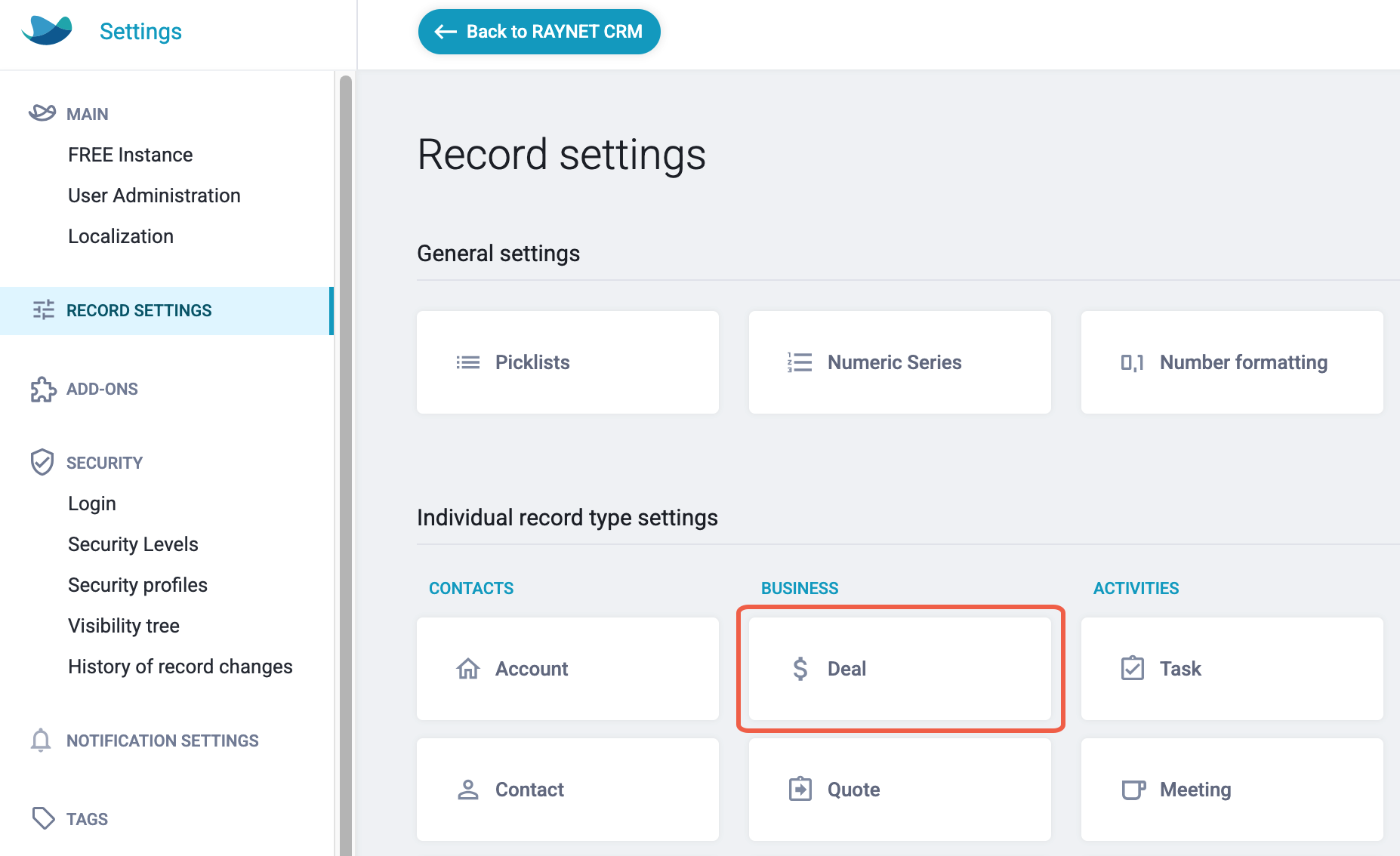Open User Administration settings
The height and width of the screenshot is (856, 1400).
[x=154, y=196]
